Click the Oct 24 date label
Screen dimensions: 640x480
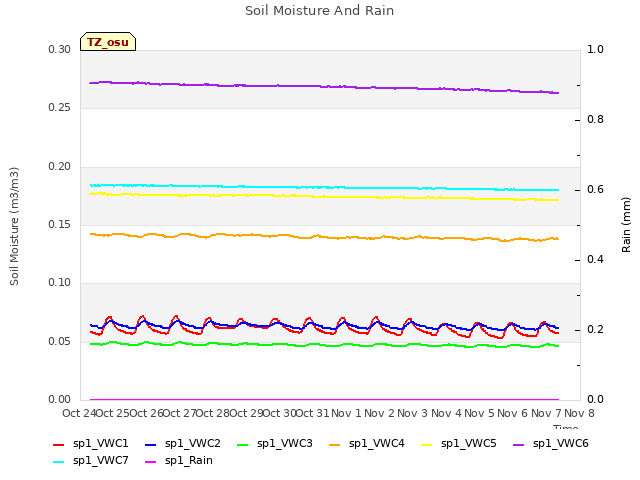79,413
